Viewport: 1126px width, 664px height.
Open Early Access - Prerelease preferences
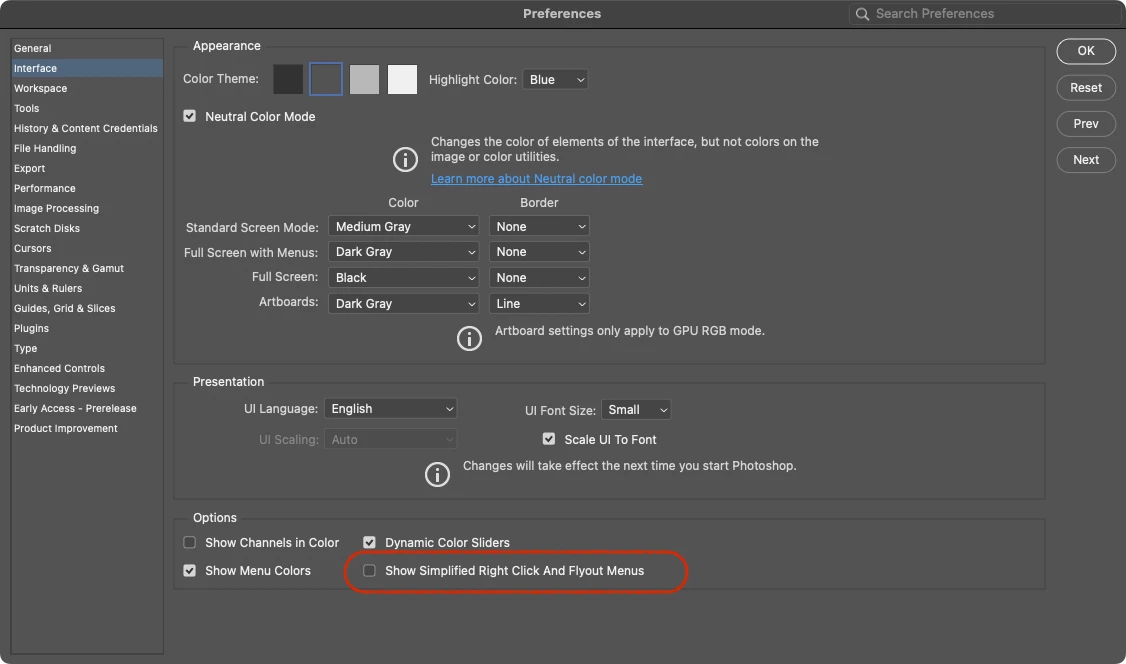87,408
